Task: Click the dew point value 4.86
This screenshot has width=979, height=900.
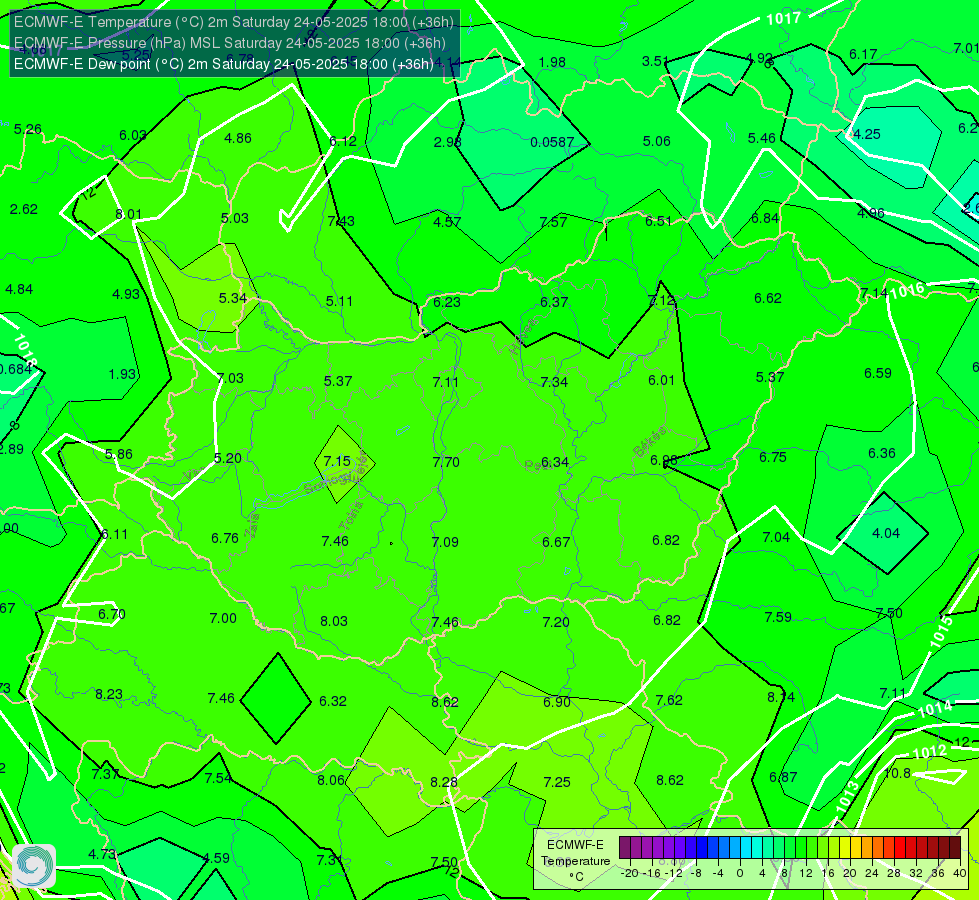Action: 238,138
